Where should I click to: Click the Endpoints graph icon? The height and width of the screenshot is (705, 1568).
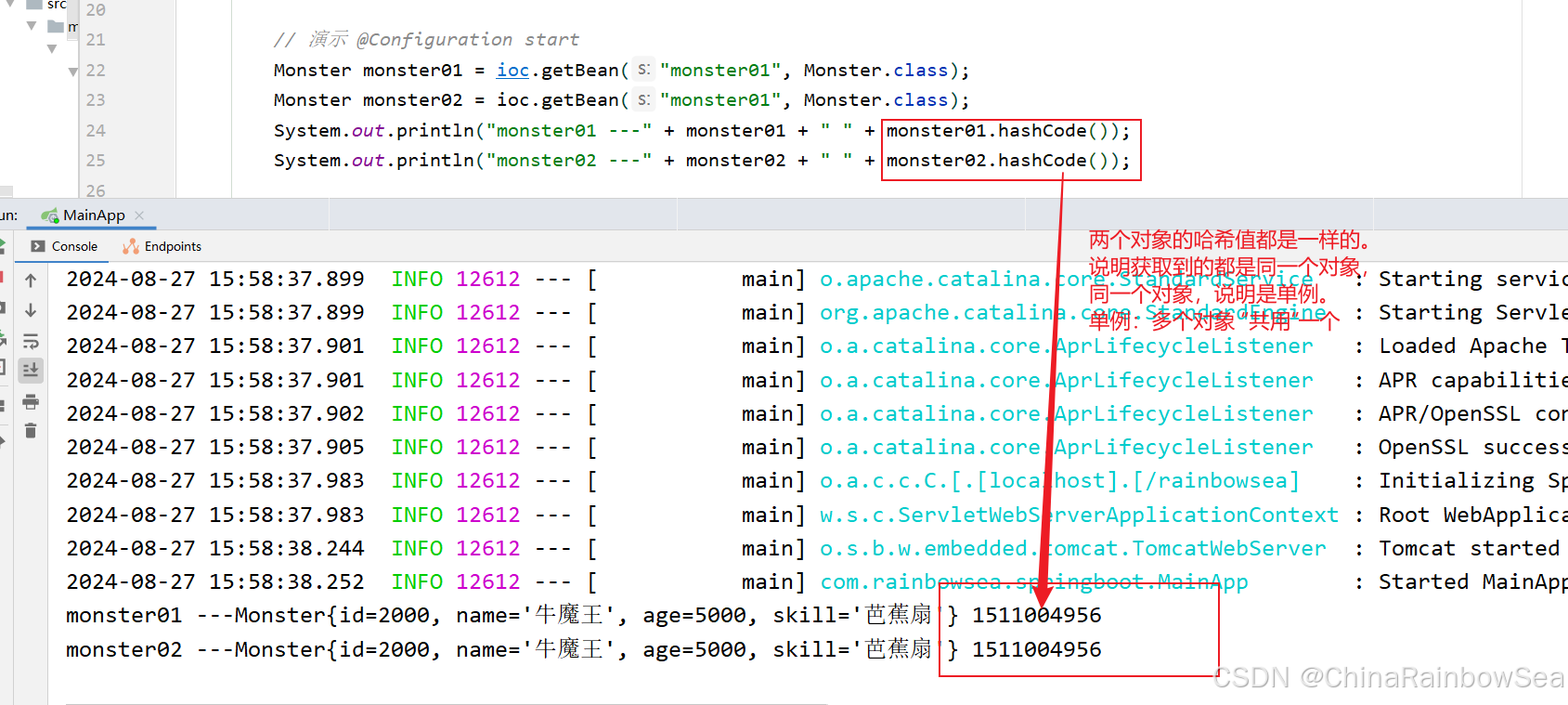[131, 246]
